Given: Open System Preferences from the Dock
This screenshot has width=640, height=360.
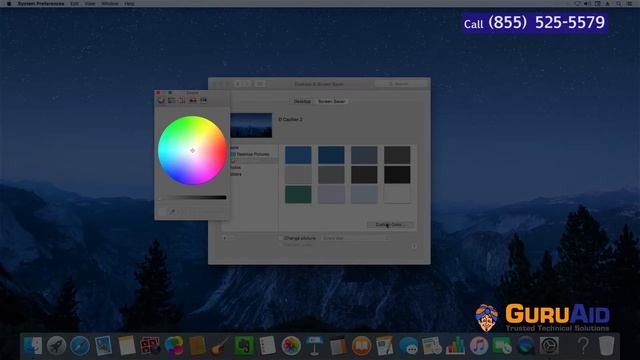Looking at the screenshot, I should (549, 346).
